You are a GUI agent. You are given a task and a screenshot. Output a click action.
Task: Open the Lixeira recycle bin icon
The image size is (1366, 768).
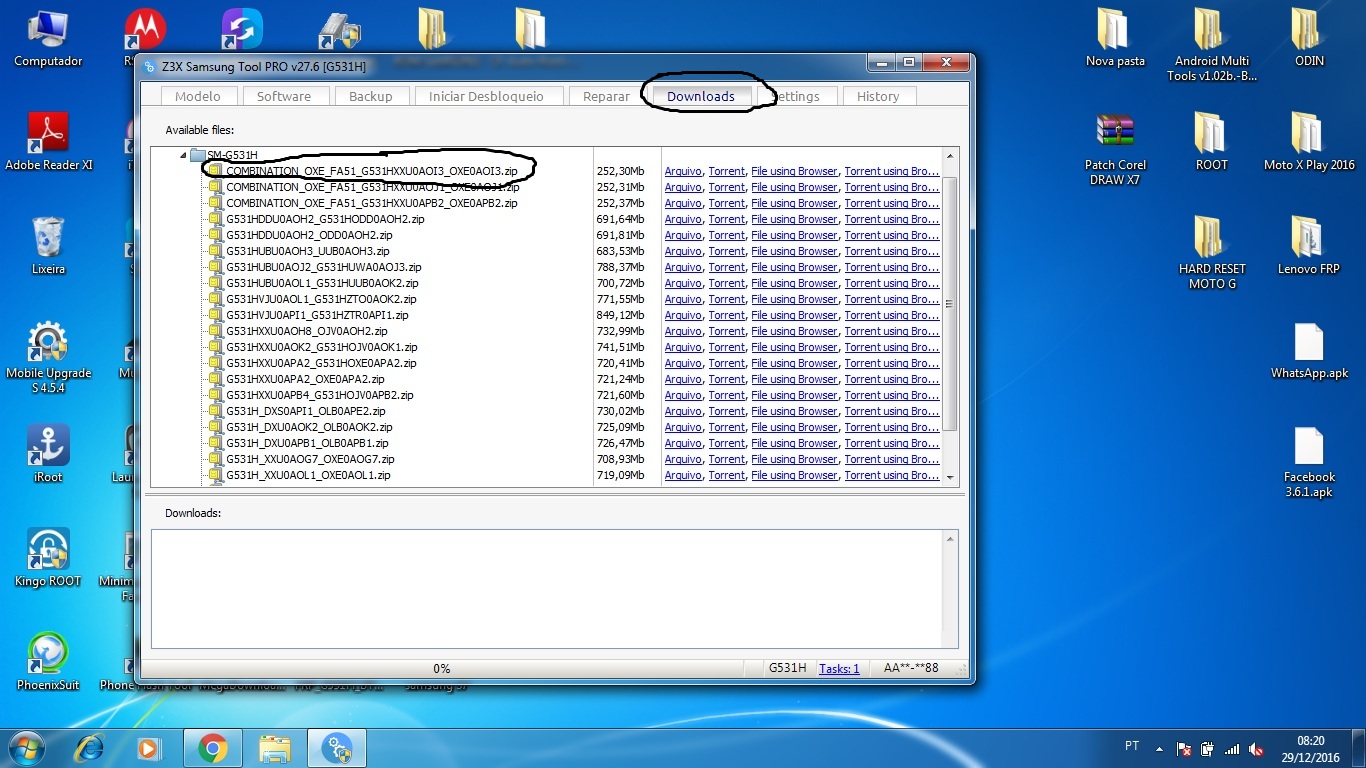coord(48,246)
